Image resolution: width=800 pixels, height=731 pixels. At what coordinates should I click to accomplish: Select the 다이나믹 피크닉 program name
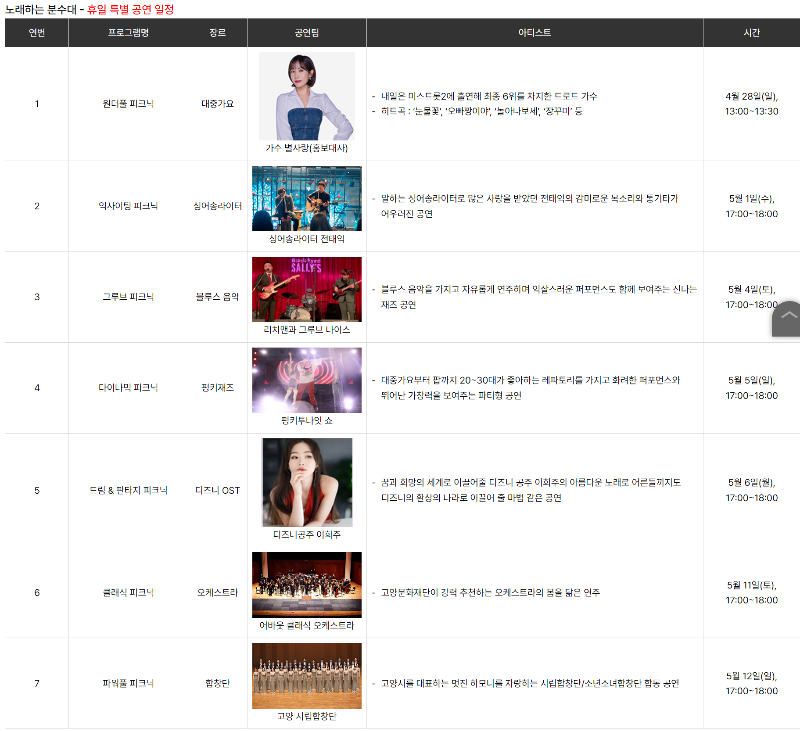click(128, 387)
